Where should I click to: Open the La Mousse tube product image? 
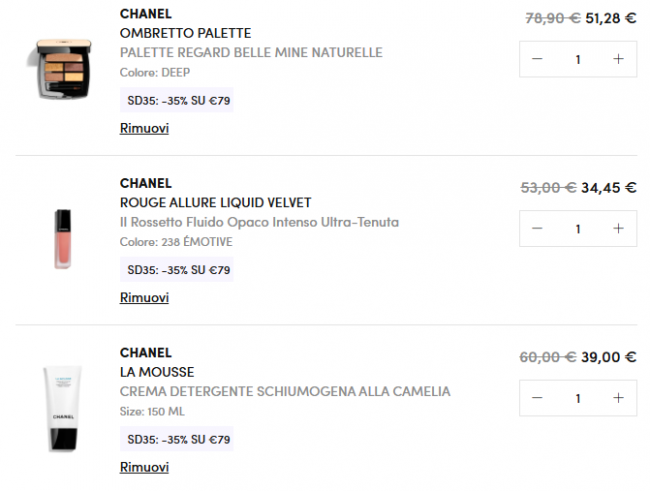click(62, 408)
